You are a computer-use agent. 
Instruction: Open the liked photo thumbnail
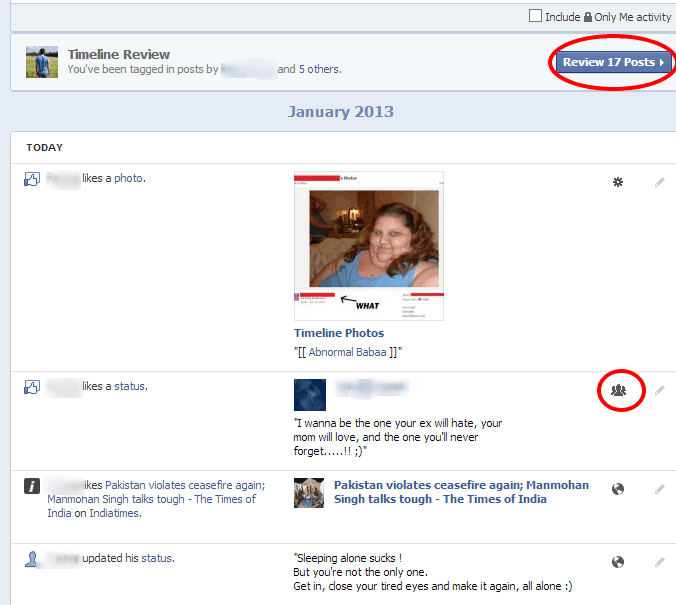point(368,246)
